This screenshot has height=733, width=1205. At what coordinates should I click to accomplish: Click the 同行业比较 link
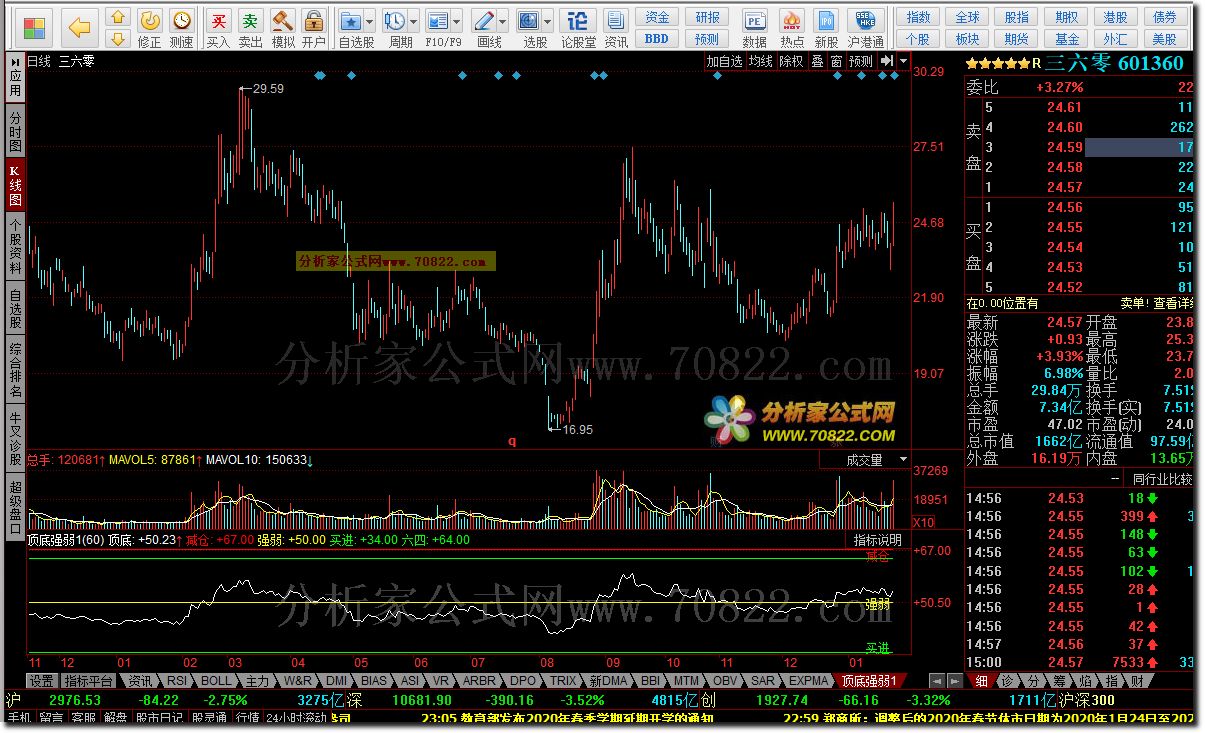(1163, 479)
